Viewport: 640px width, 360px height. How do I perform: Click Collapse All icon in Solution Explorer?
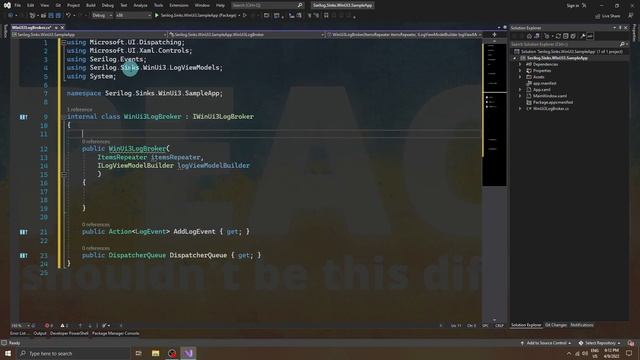(566, 36)
